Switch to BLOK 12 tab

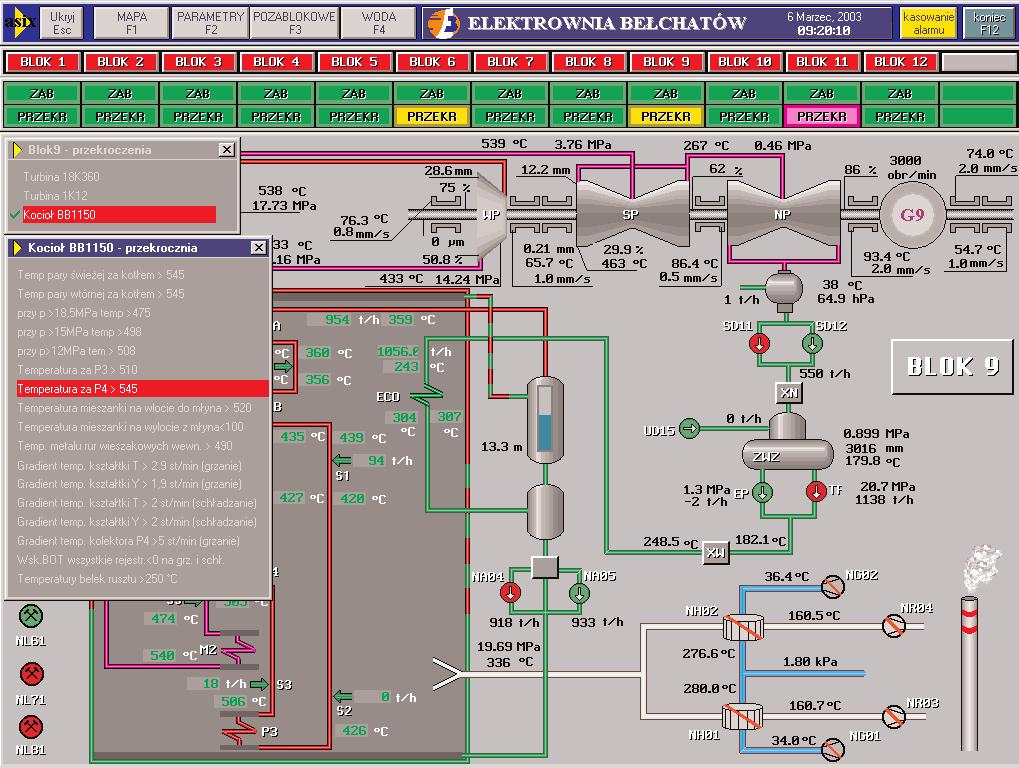click(900, 62)
